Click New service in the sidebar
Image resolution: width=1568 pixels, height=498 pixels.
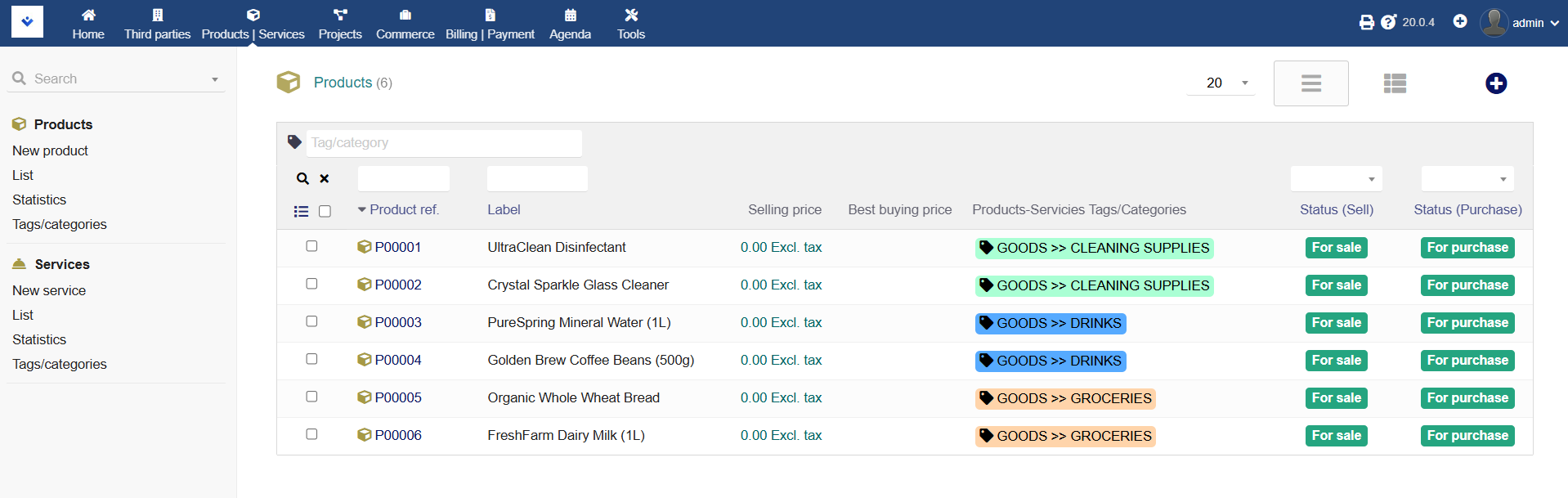[49, 290]
